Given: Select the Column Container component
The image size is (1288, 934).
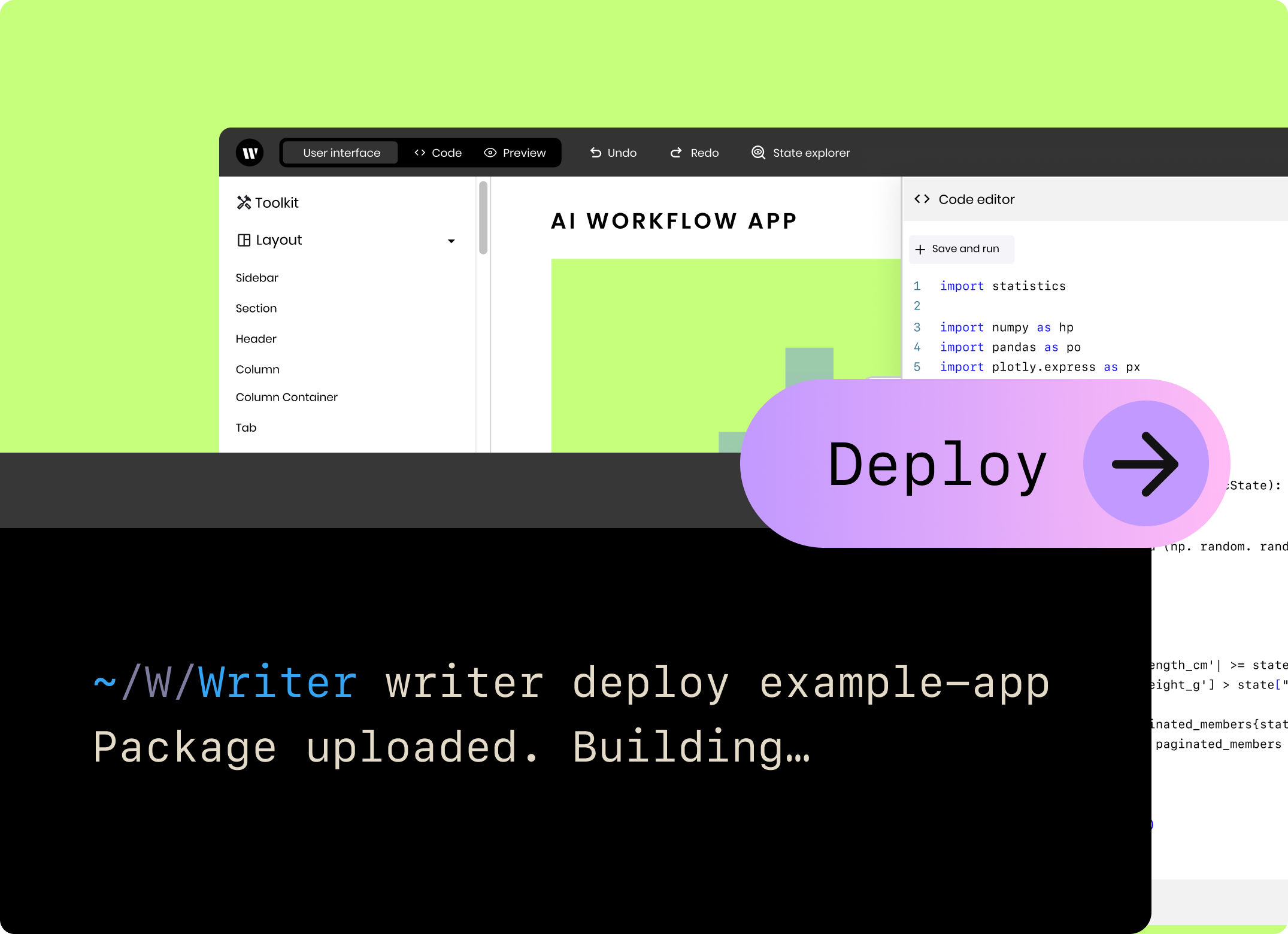Looking at the screenshot, I should pyautogui.click(x=286, y=397).
